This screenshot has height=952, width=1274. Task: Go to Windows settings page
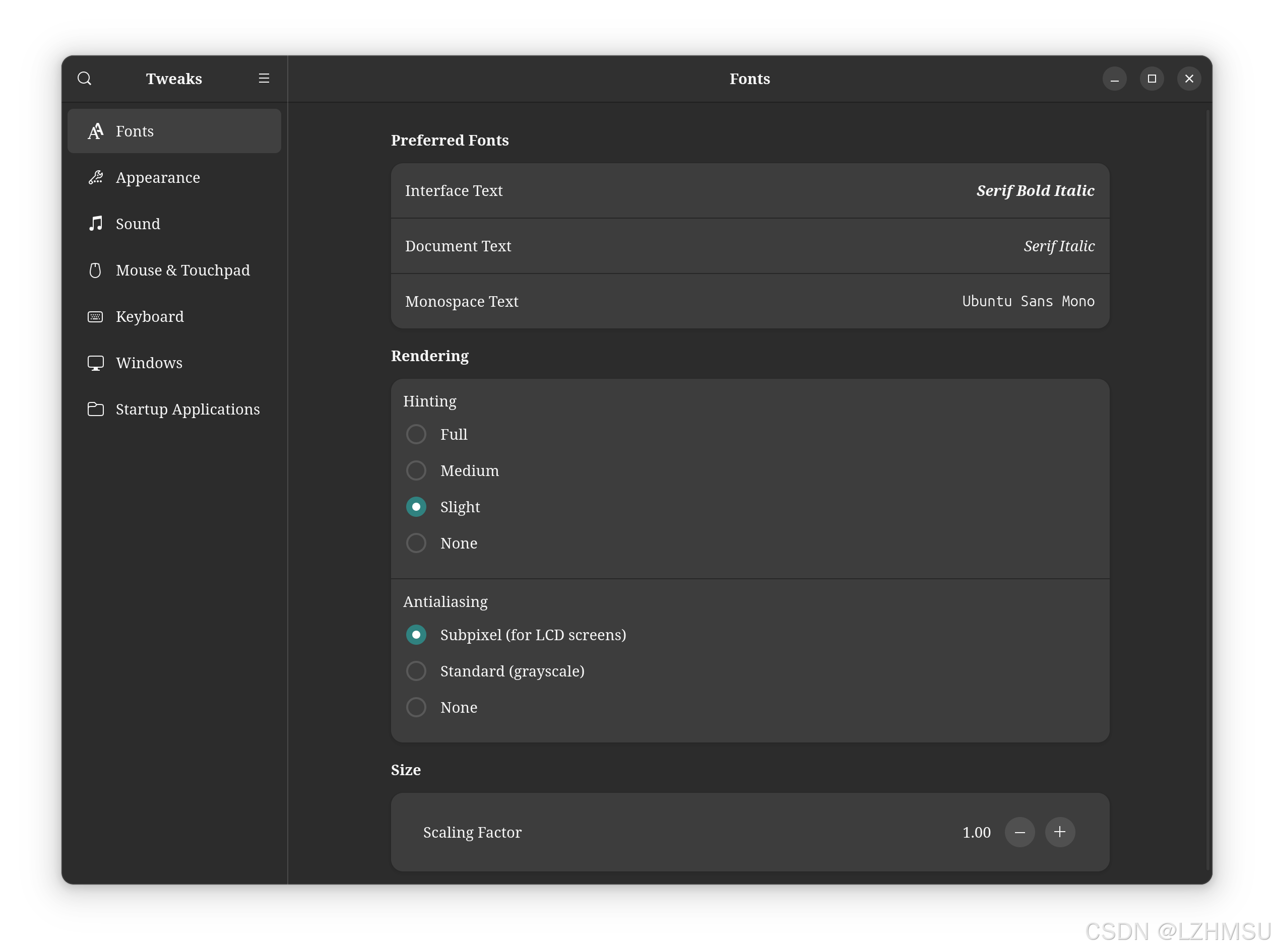click(149, 363)
